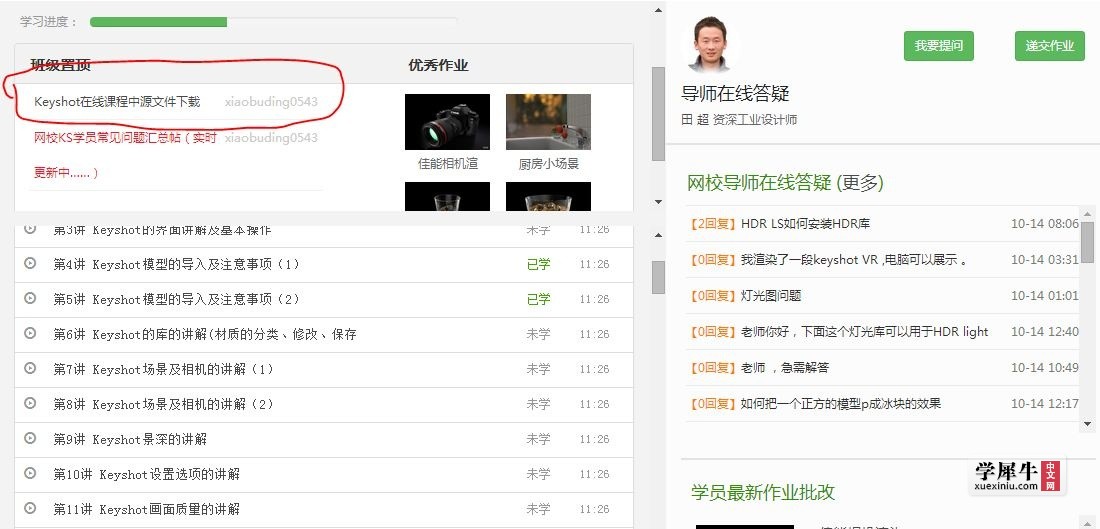Image resolution: width=1100 pixels, height=529 pixels.
Task: Open lesson 第7讲 Keyshot场景及相机的讲解（1）
Action: (163, 370)
